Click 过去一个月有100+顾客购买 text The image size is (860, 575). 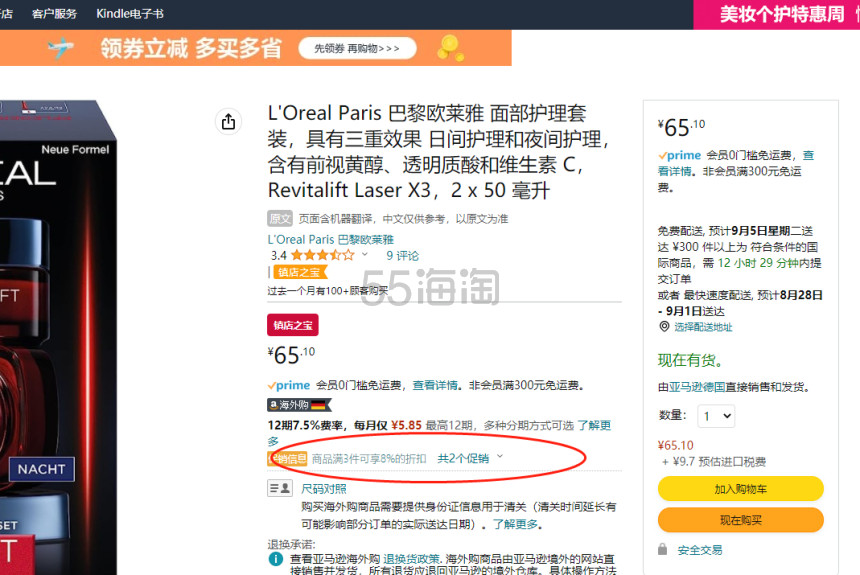click(327, 290)
